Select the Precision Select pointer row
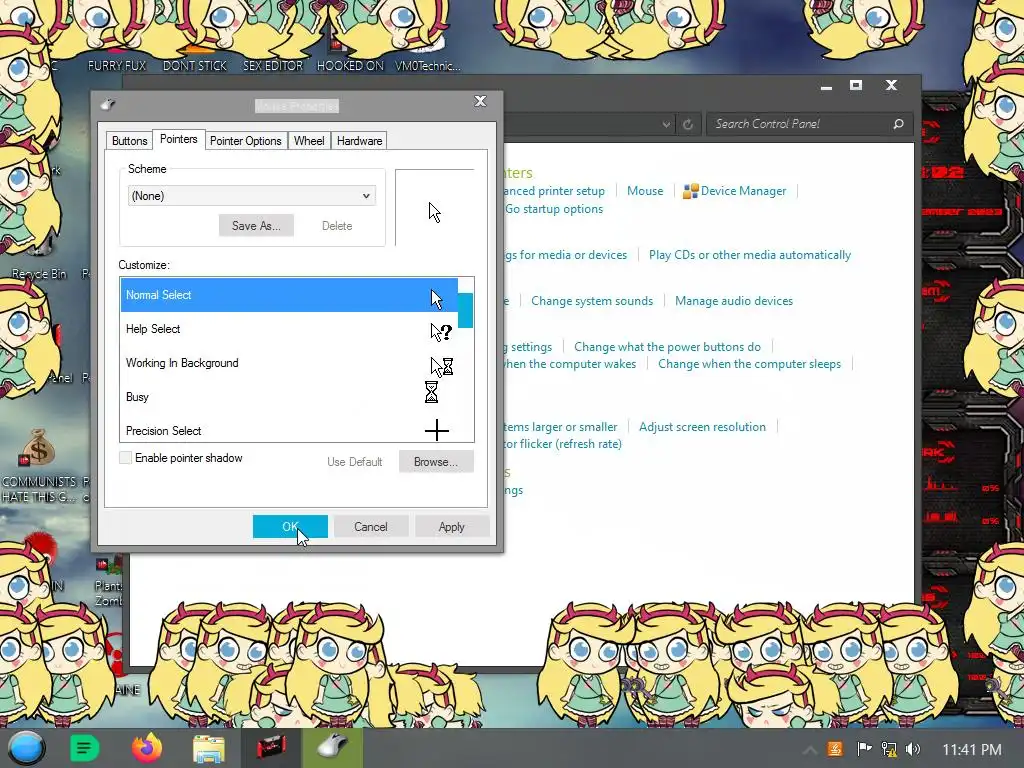 (289, 430)
